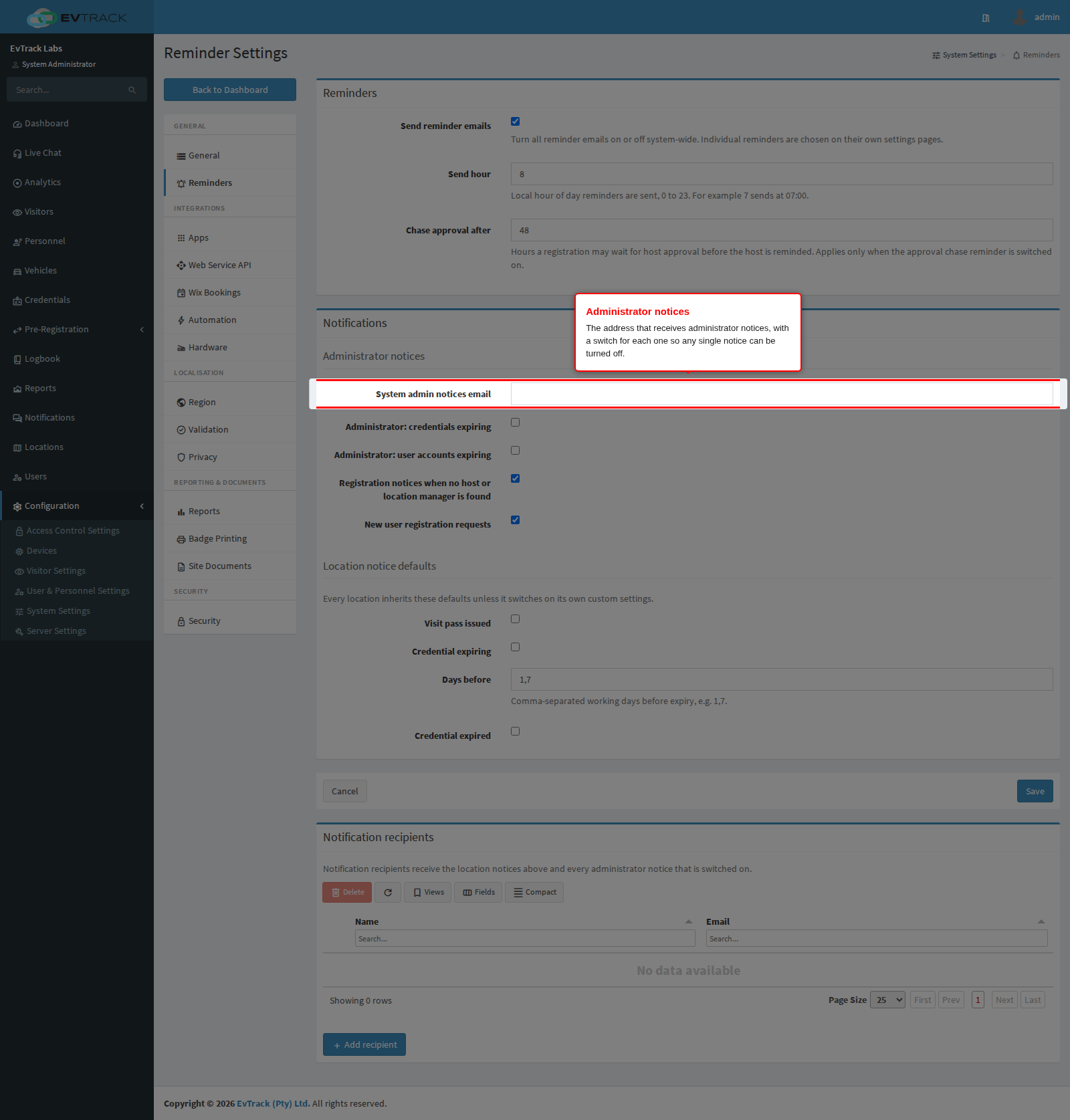Select the Web Service API settings item
This screenshot has width=1070, height=1120.
[231, 265]
